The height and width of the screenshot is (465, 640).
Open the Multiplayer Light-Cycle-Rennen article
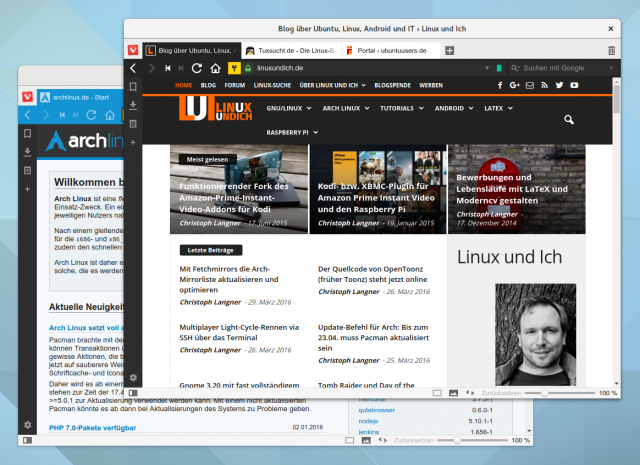pyautogui.click(x=239, y=332)
